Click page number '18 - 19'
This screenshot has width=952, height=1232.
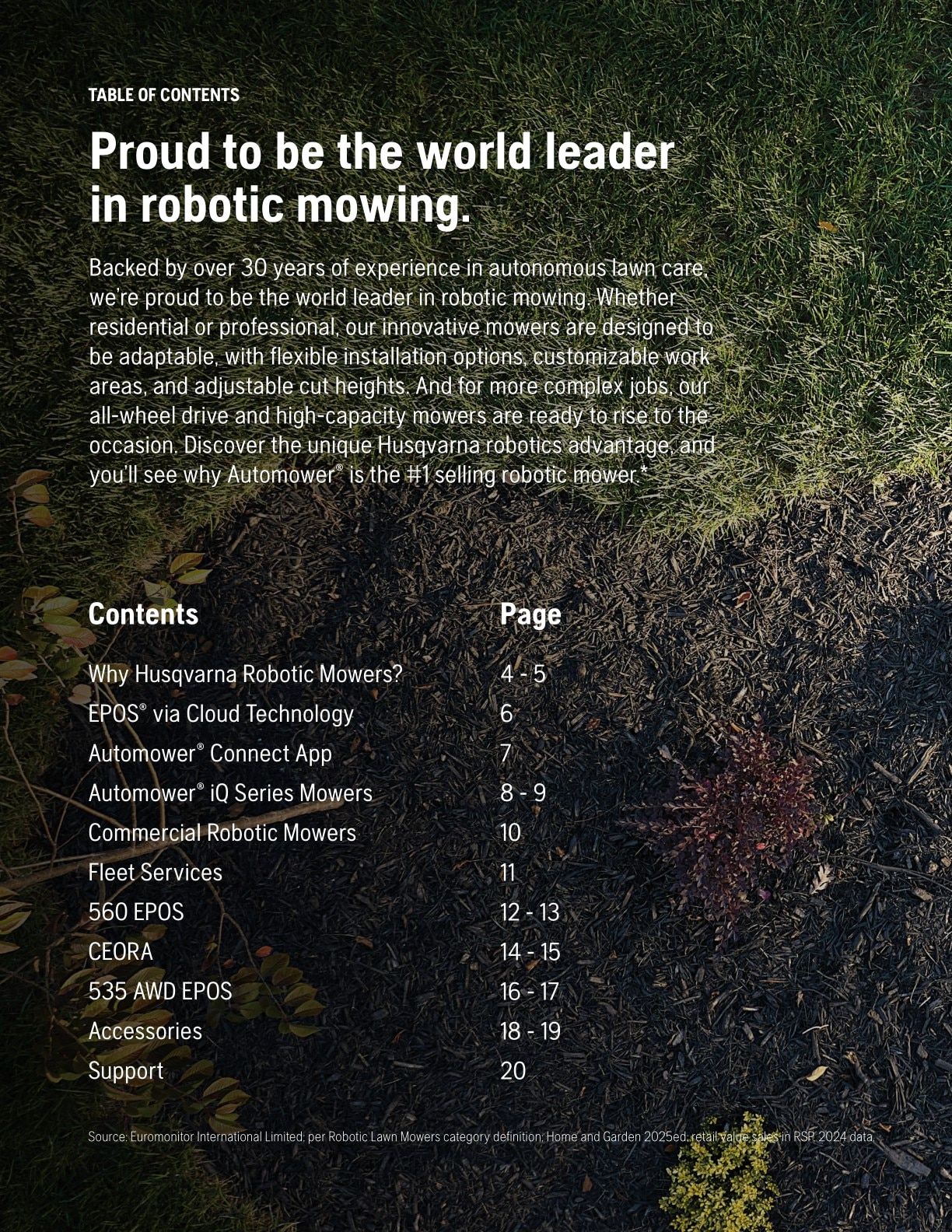[x=530, y=1031]
